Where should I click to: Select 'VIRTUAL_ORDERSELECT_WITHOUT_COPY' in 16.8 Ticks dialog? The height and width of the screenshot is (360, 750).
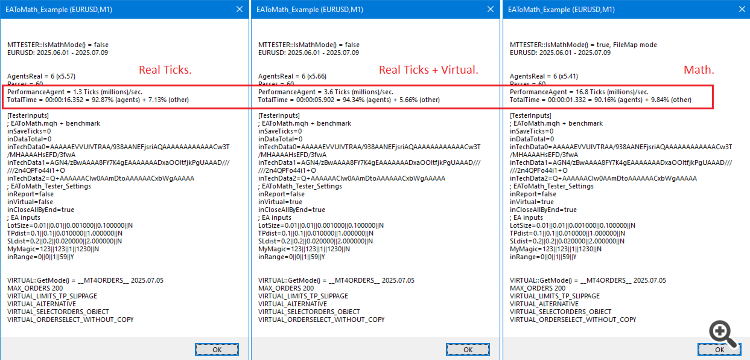pos(573,319)
